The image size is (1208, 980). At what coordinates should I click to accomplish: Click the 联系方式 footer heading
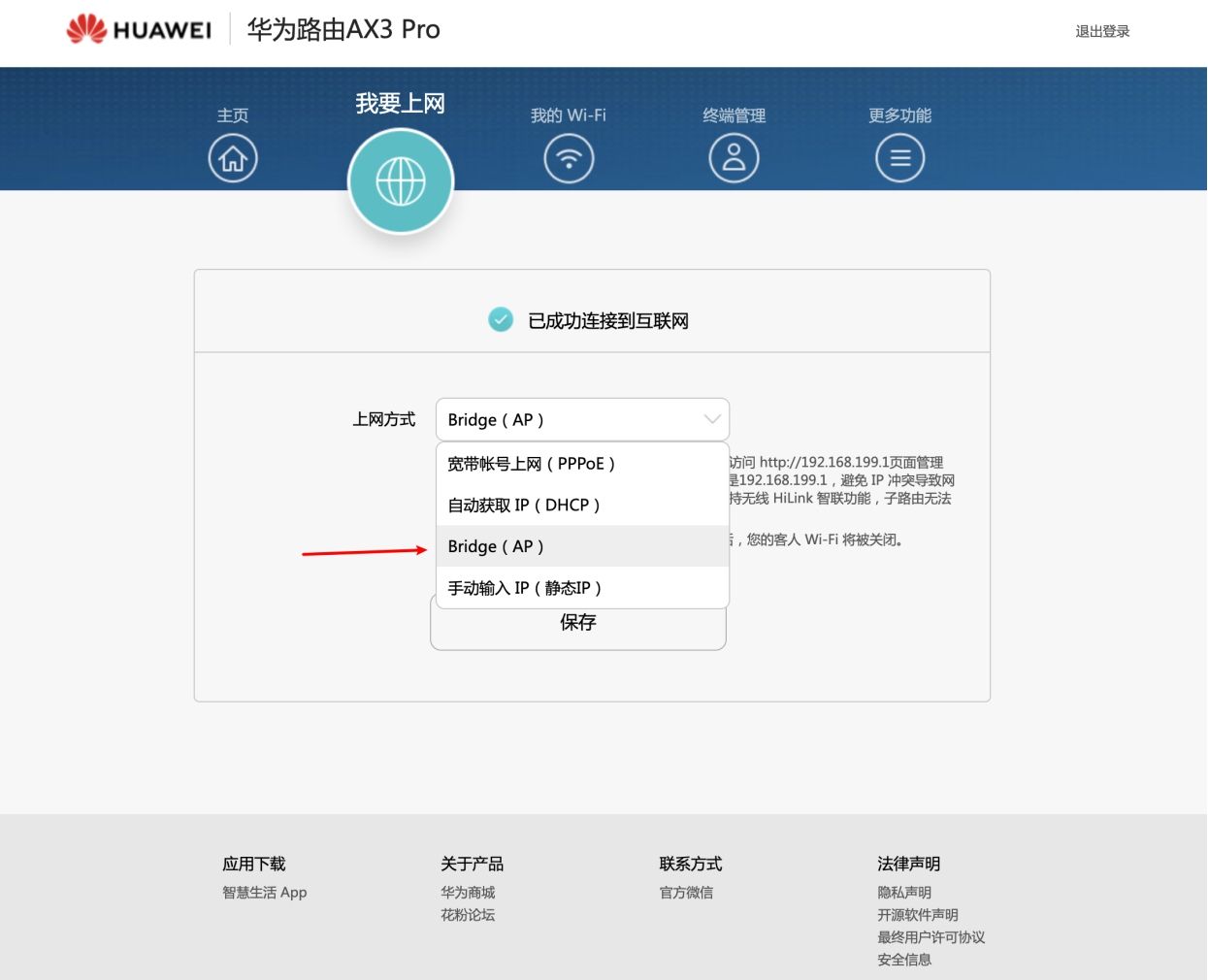[691, 864]
